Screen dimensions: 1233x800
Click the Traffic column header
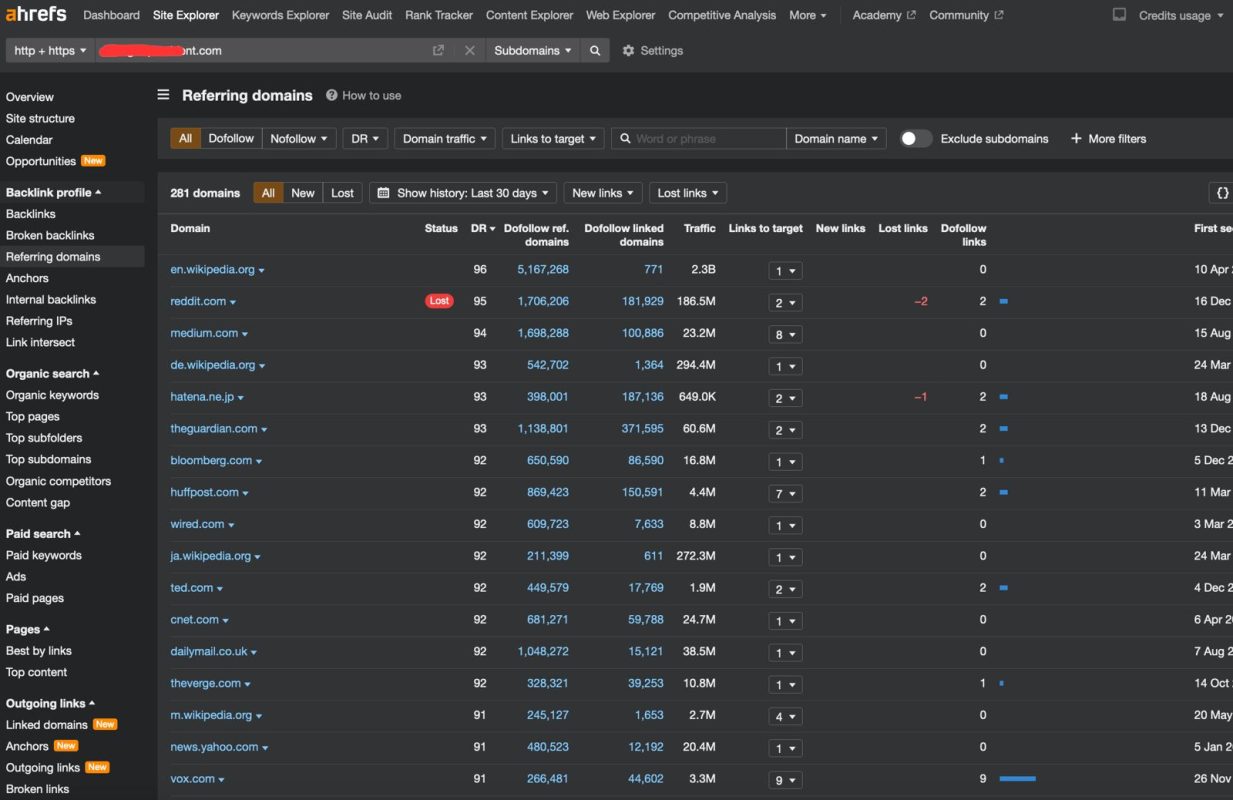point(700,229)
